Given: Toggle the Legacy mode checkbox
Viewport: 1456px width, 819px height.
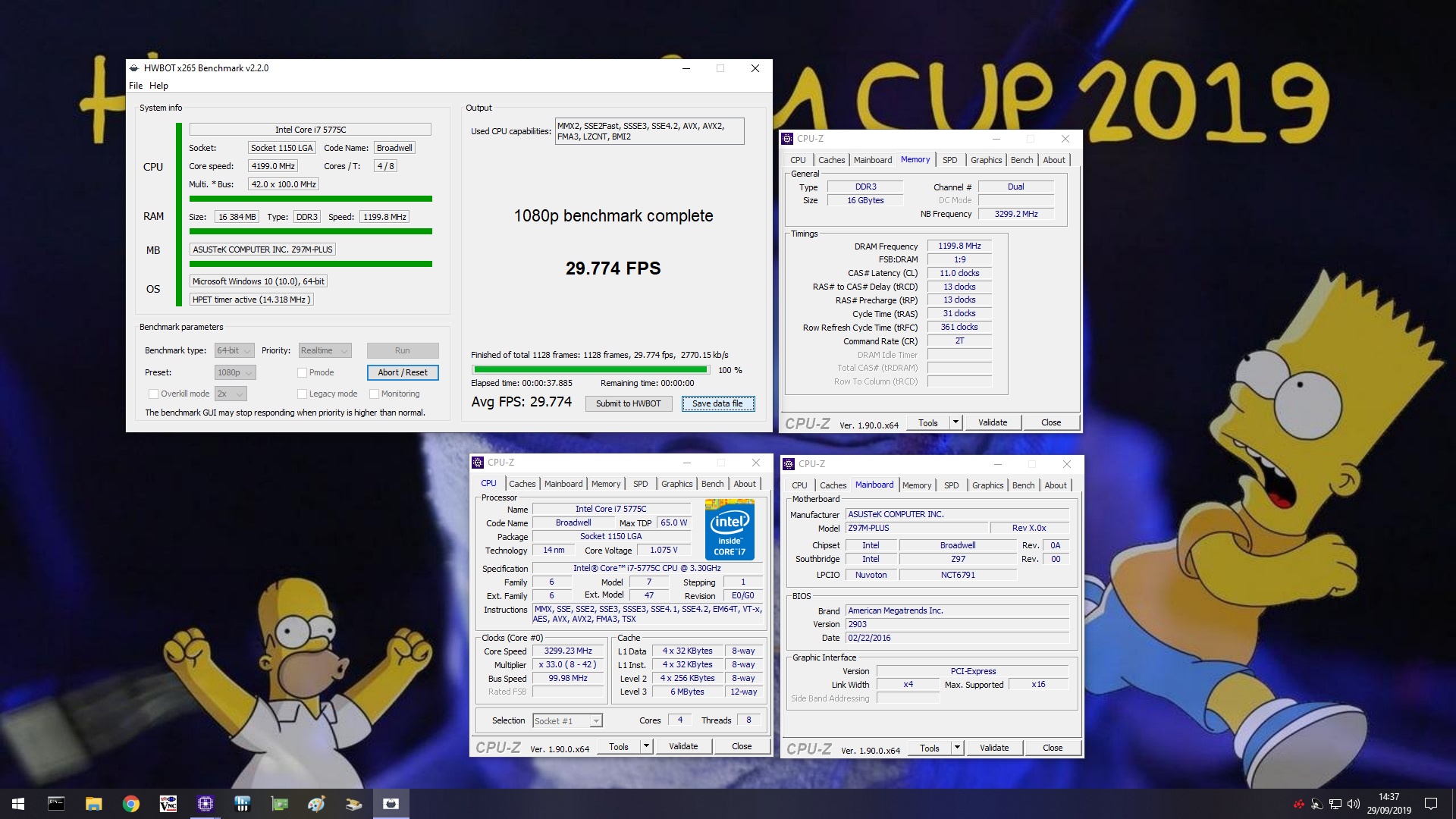Looking at the screenshot, I should click(302, 394).
